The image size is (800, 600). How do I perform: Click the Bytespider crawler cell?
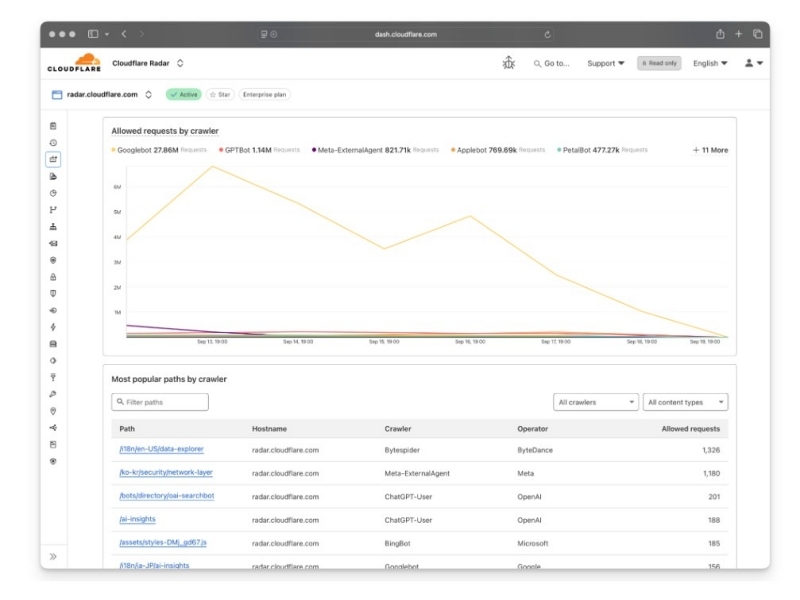pos(402,450)
